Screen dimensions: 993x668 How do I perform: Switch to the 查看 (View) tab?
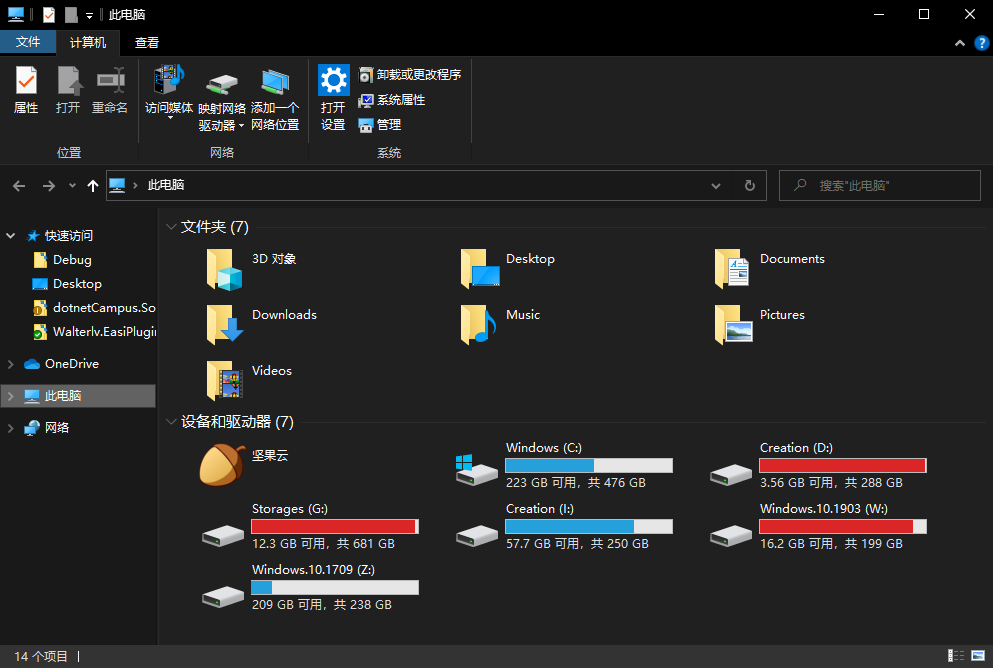147,42
